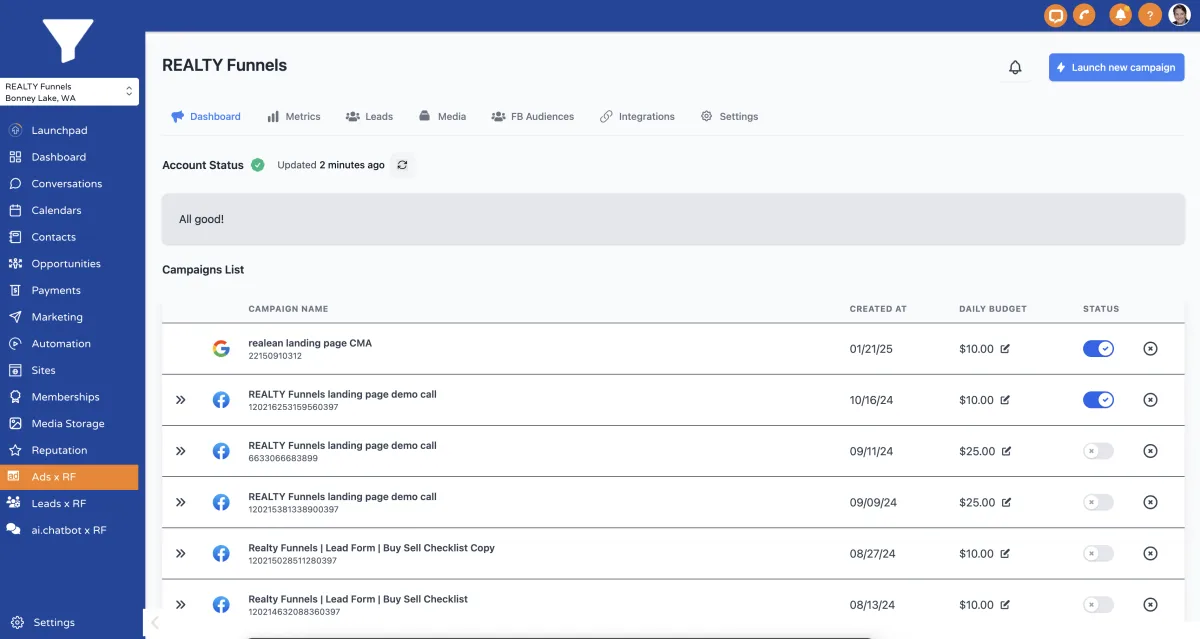1200x639 pixels.
Task: Edit daily budget of the 08/13/24 campaign
Action: [1005, 604]
